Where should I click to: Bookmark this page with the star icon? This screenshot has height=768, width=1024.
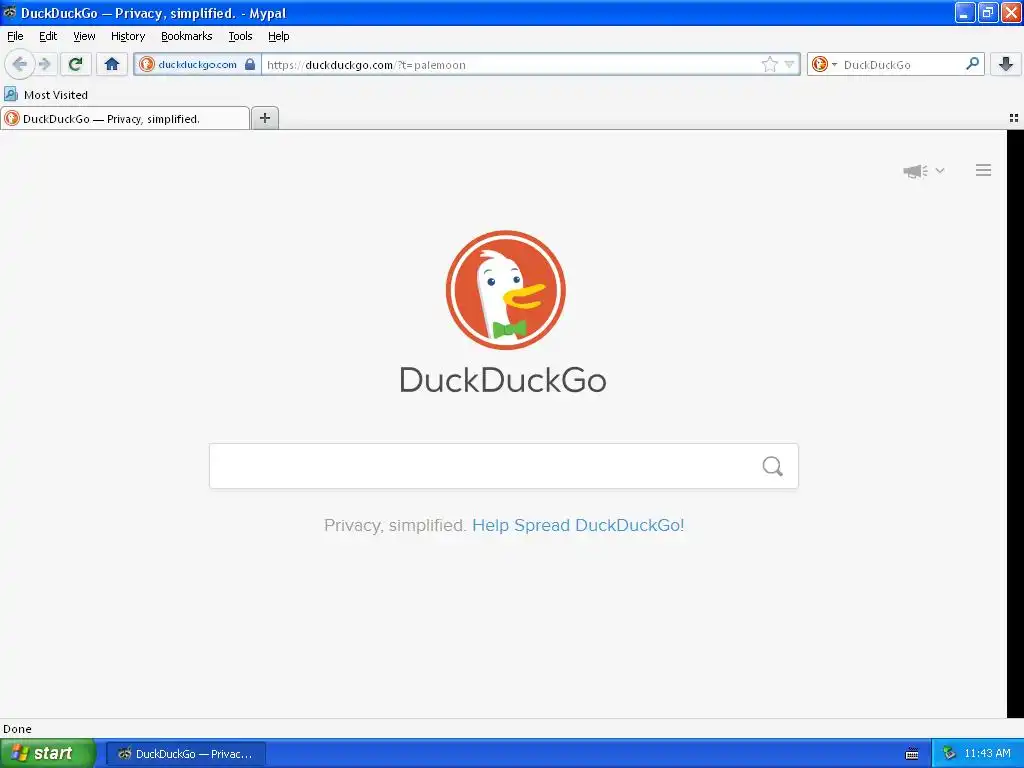tap(769, 64)
